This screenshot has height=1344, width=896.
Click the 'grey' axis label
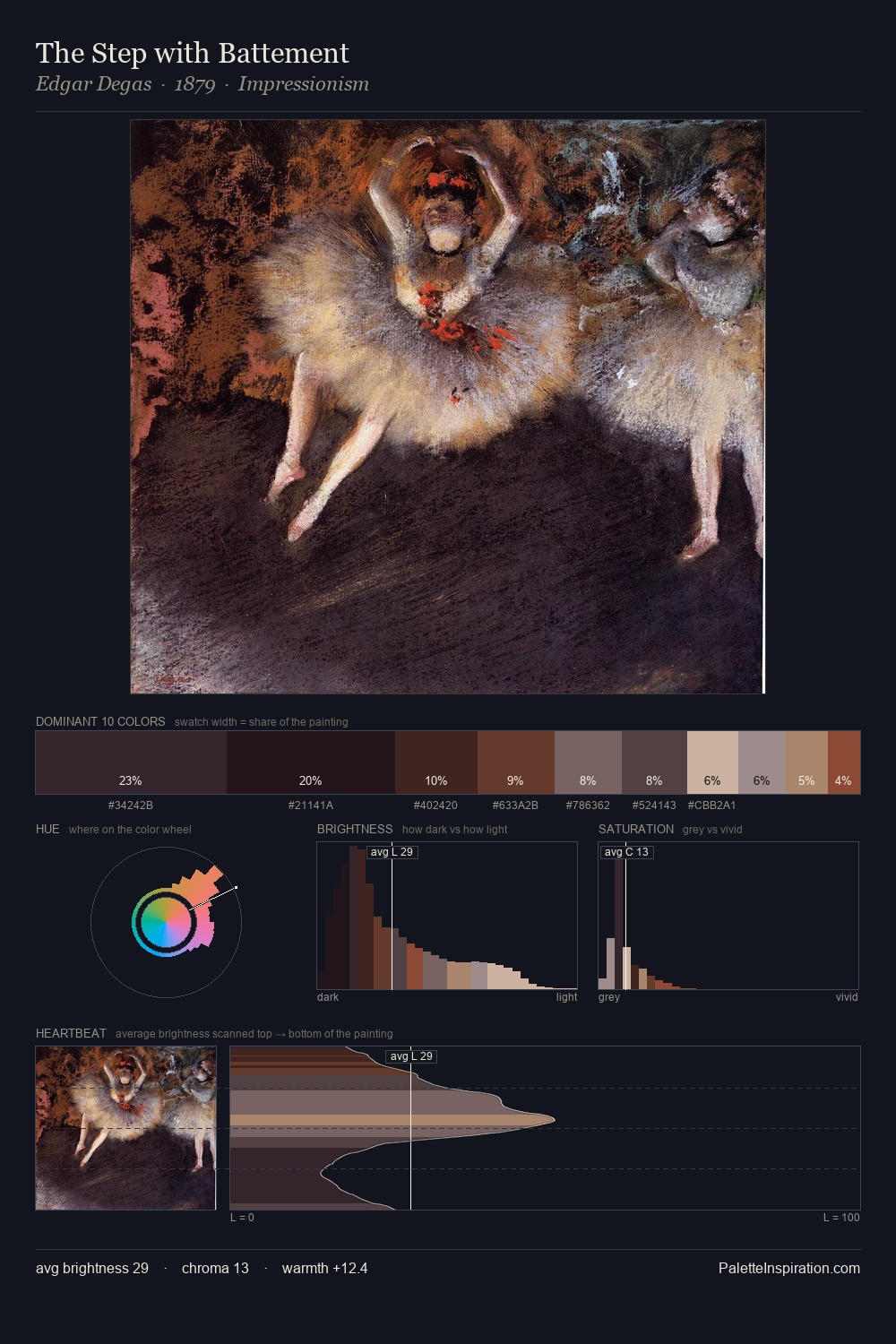pos(609,997)
